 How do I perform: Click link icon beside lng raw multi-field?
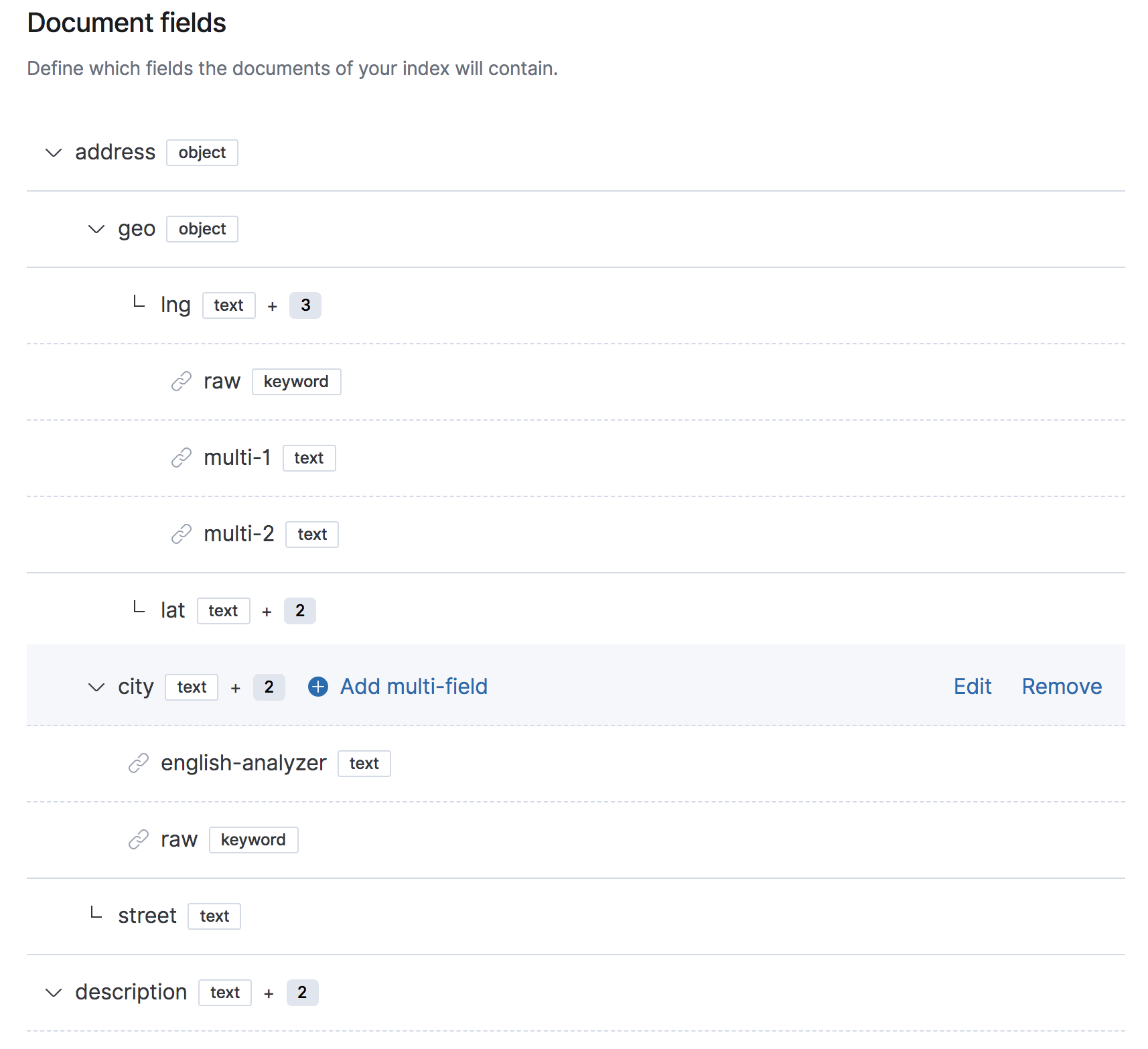[182, 382]
